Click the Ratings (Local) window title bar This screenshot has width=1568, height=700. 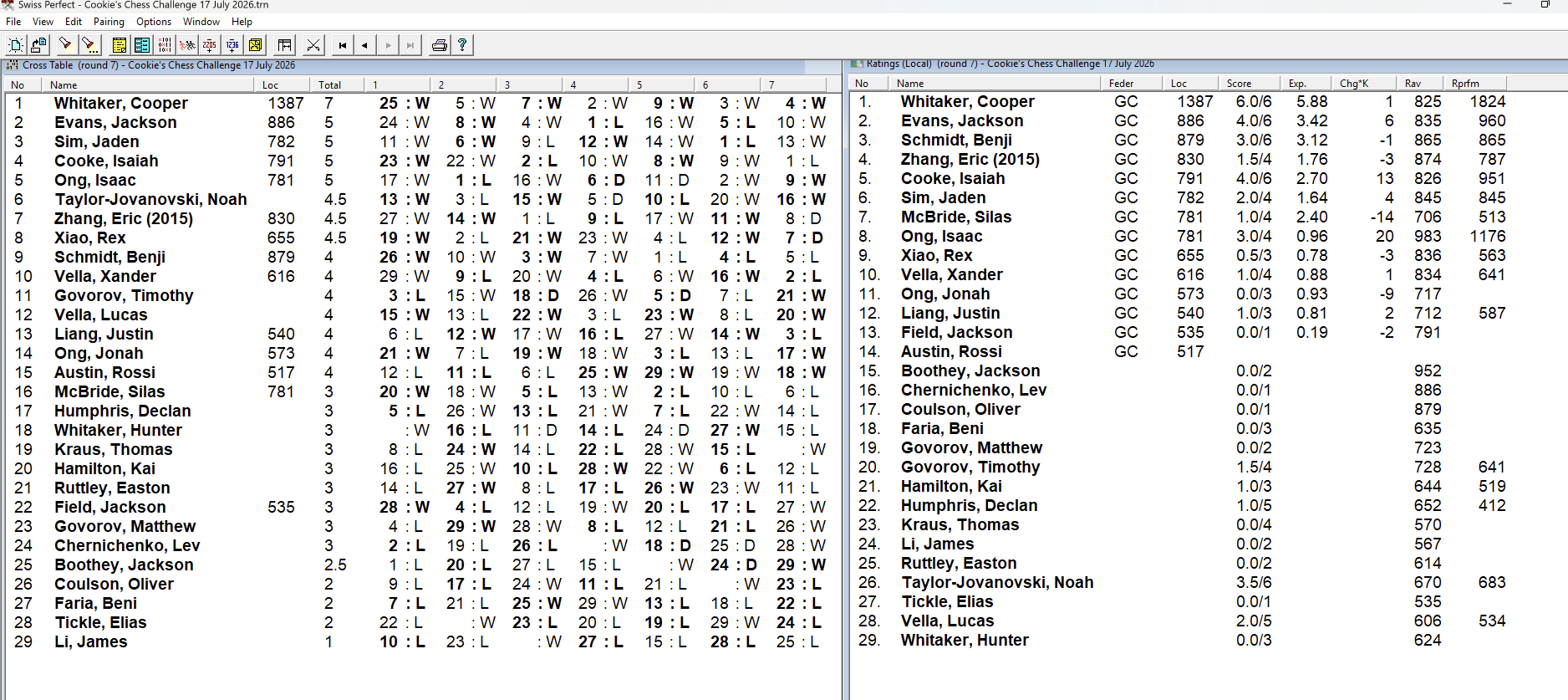tap(1209, 64)
